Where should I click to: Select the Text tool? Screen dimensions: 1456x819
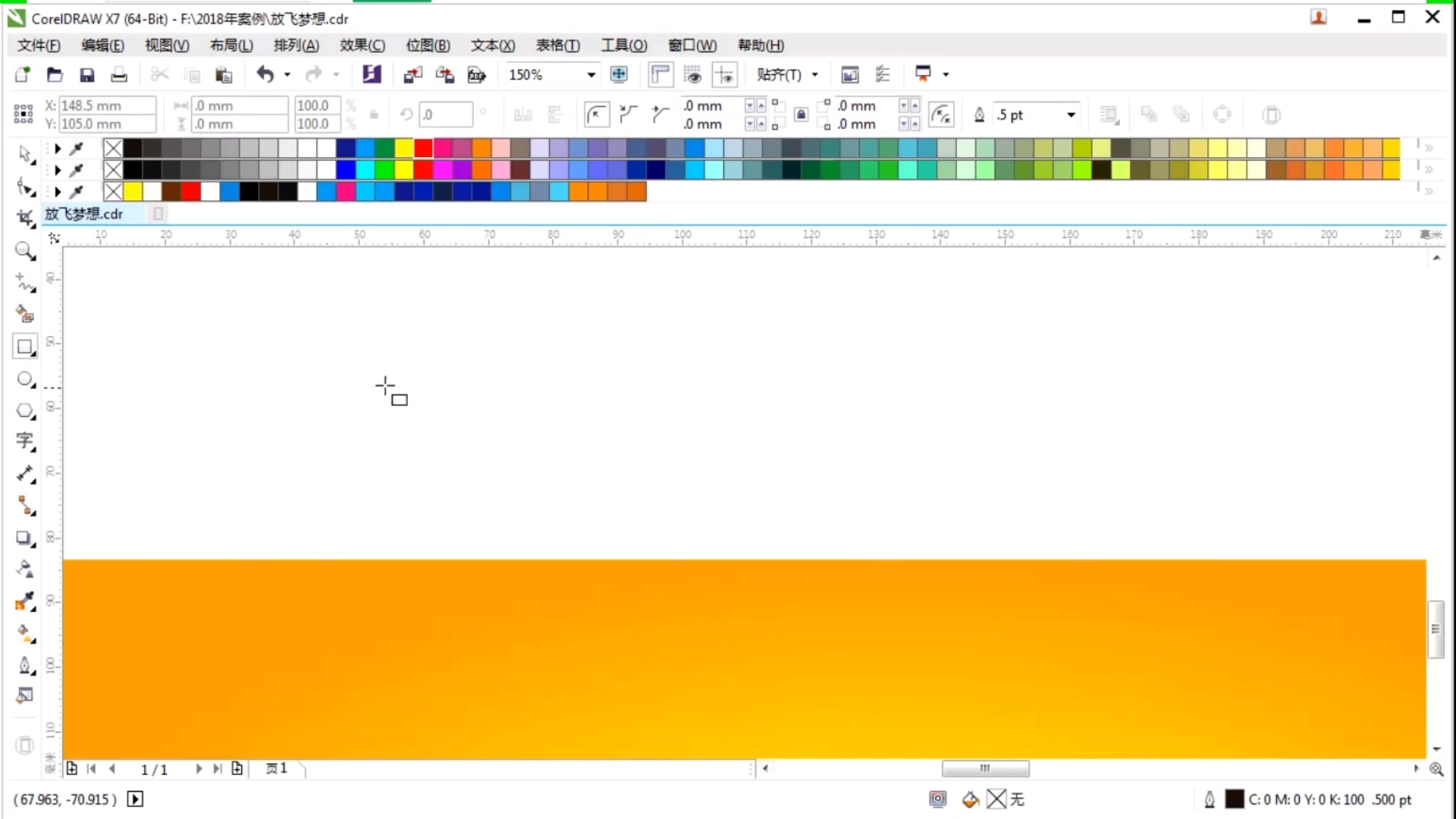point(24,441)
